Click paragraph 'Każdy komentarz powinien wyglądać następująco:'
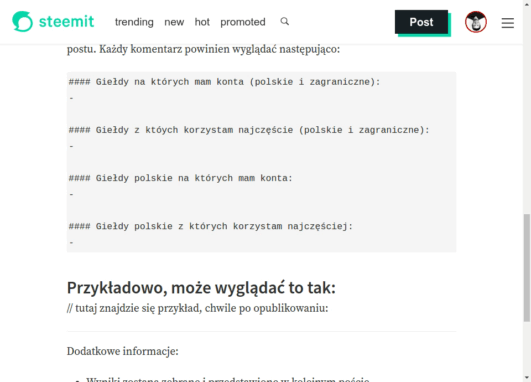This screenshot has height=382, width=531. point(219,49)
